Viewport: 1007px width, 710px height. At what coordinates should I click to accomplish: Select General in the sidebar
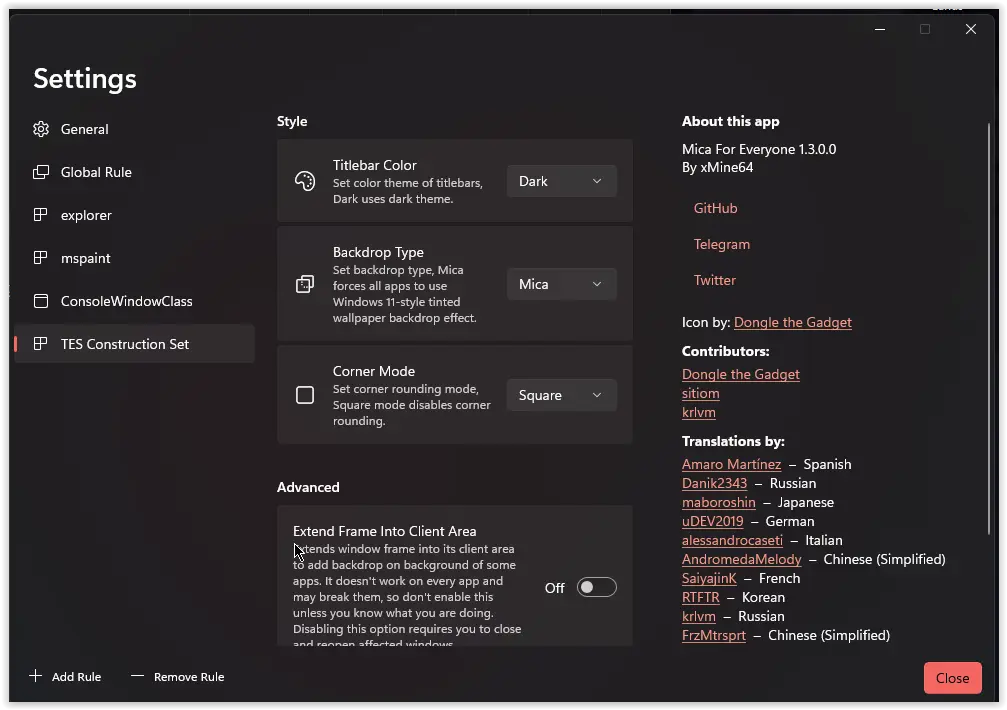pos(134,129)
